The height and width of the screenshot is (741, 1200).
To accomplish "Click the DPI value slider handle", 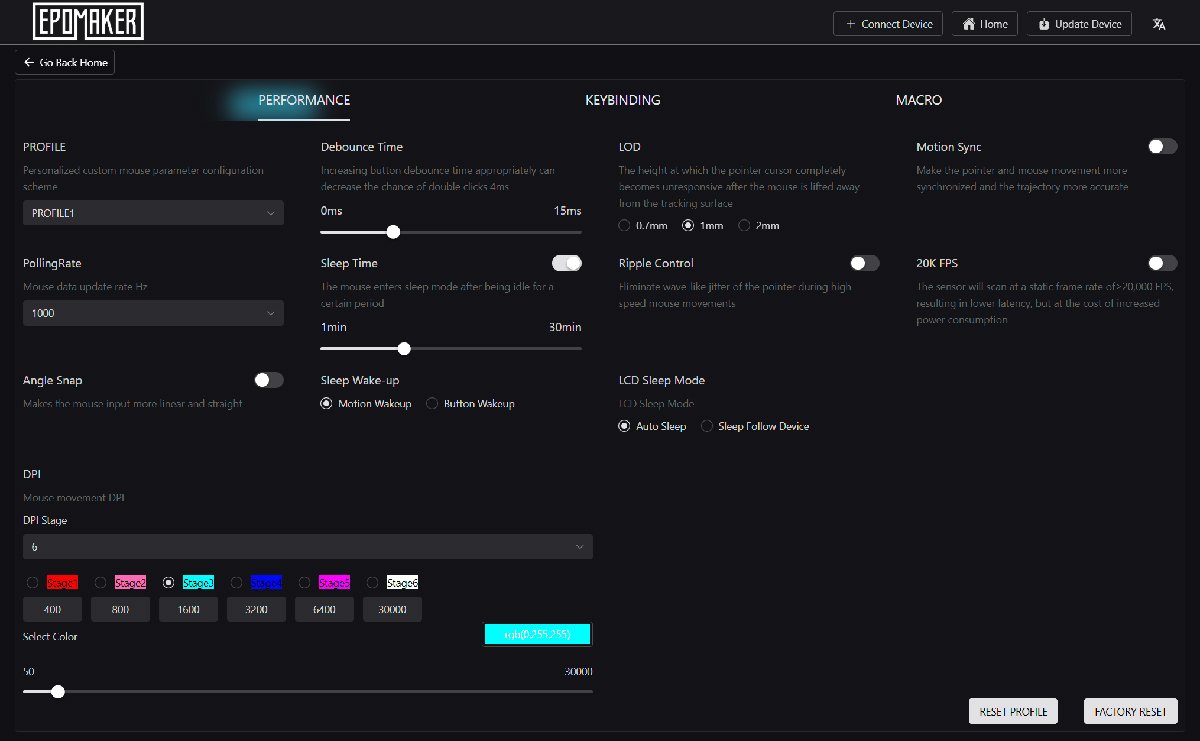I will 58,691.
